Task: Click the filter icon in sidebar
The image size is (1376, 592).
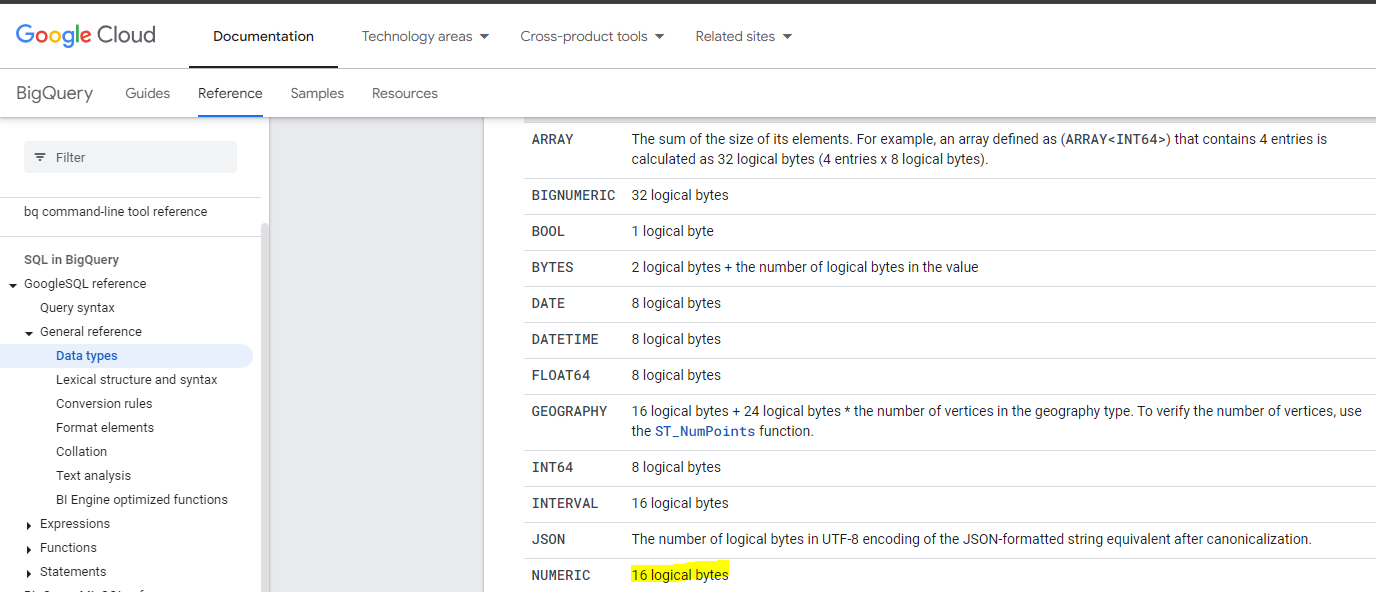Action: [40, 157]
